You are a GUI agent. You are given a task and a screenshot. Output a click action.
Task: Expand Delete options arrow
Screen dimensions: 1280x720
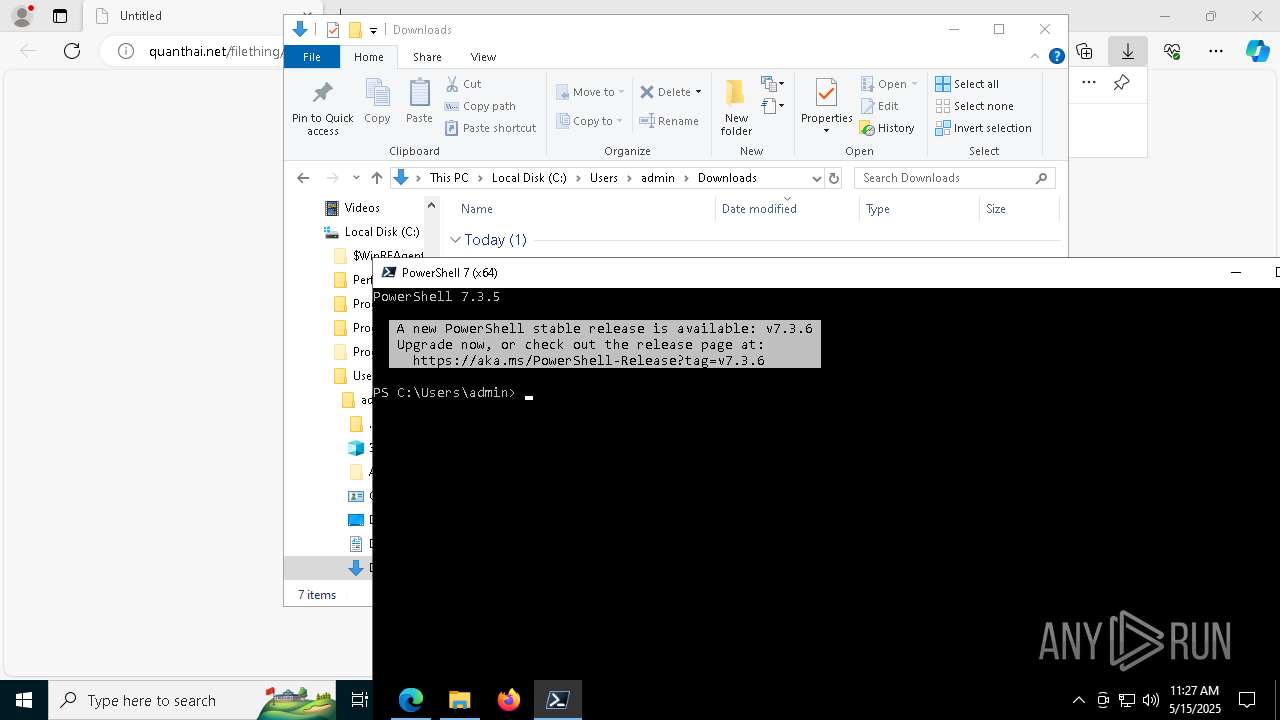pos(698,92)
